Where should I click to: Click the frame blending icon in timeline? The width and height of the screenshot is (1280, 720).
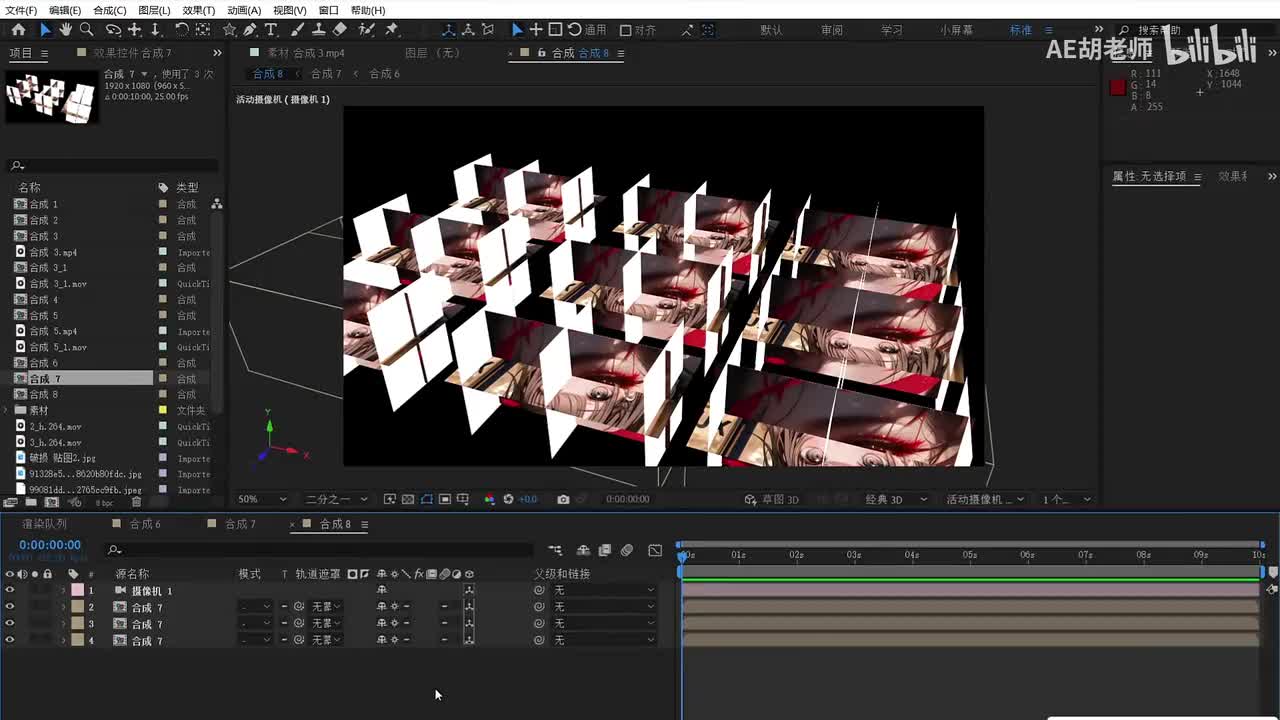(x=605, y=550)
